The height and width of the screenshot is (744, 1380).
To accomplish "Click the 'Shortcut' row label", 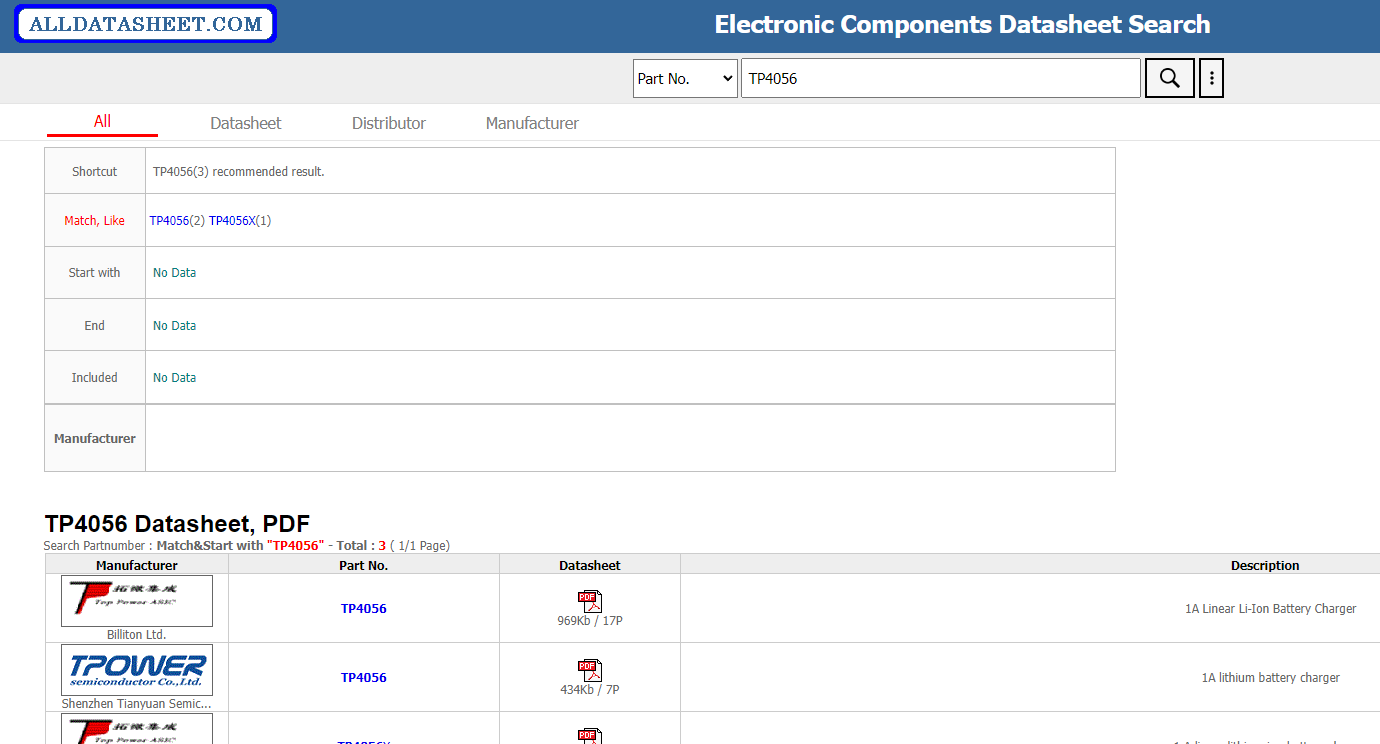I will (x=95, y=171).
